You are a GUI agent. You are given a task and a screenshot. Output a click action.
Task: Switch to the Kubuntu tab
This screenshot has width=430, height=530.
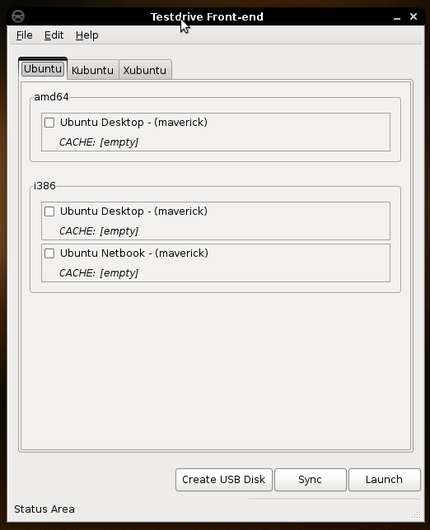[x=93, y=70]
